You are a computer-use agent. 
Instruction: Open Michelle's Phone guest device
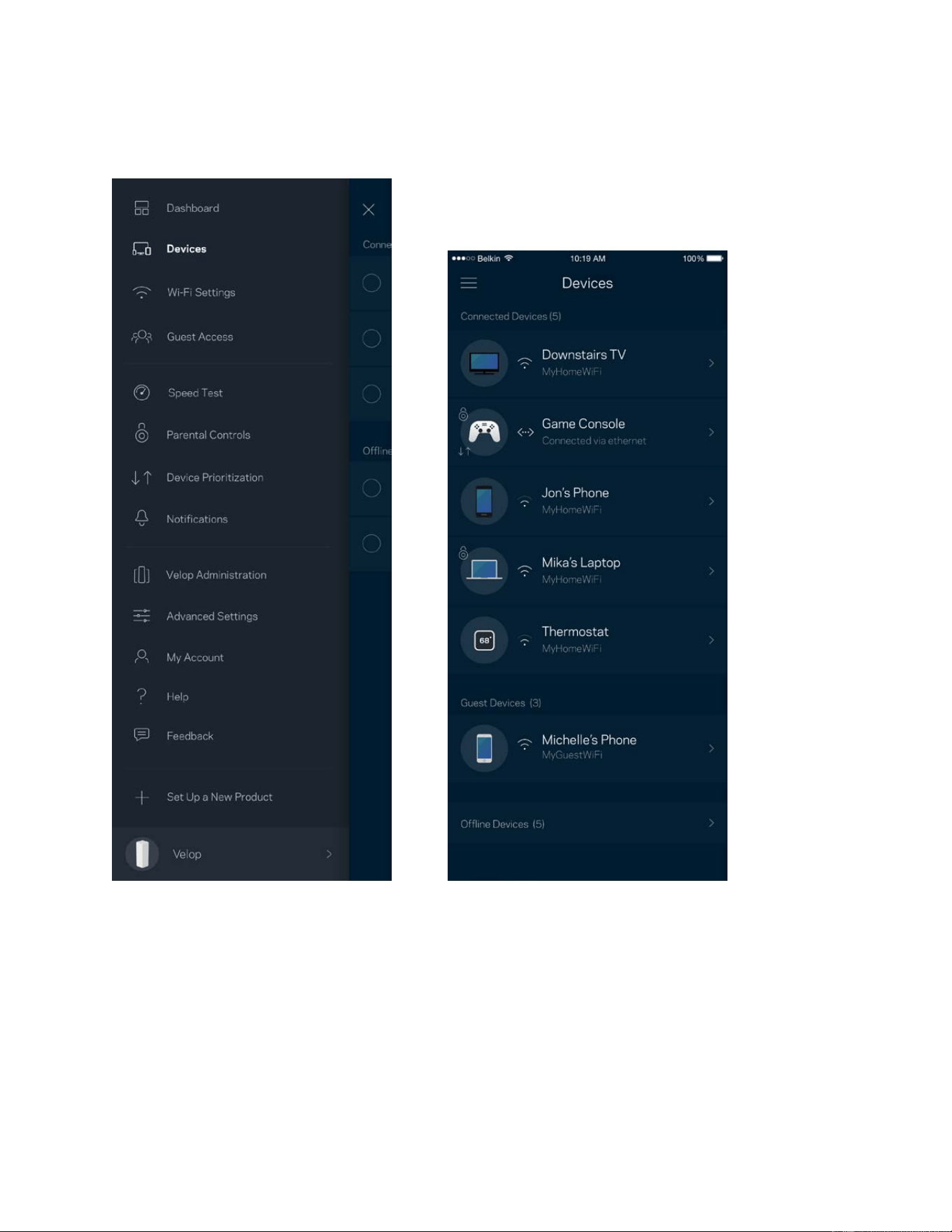(x=588, y=748)
